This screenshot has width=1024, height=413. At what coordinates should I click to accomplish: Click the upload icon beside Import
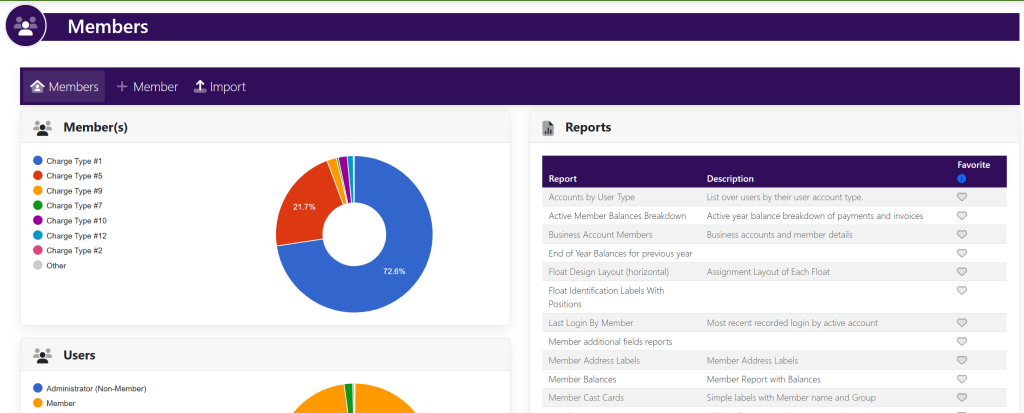pos(199,87)
